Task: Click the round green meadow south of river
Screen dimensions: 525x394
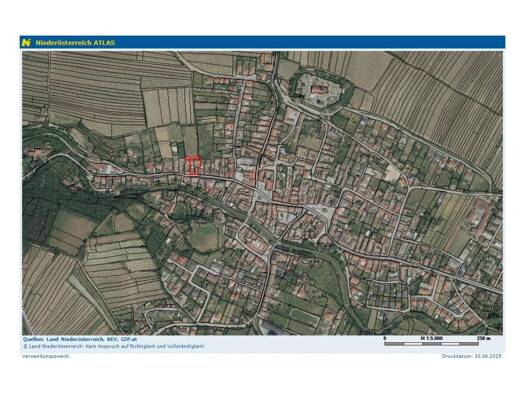Action: tap(204, 237)
